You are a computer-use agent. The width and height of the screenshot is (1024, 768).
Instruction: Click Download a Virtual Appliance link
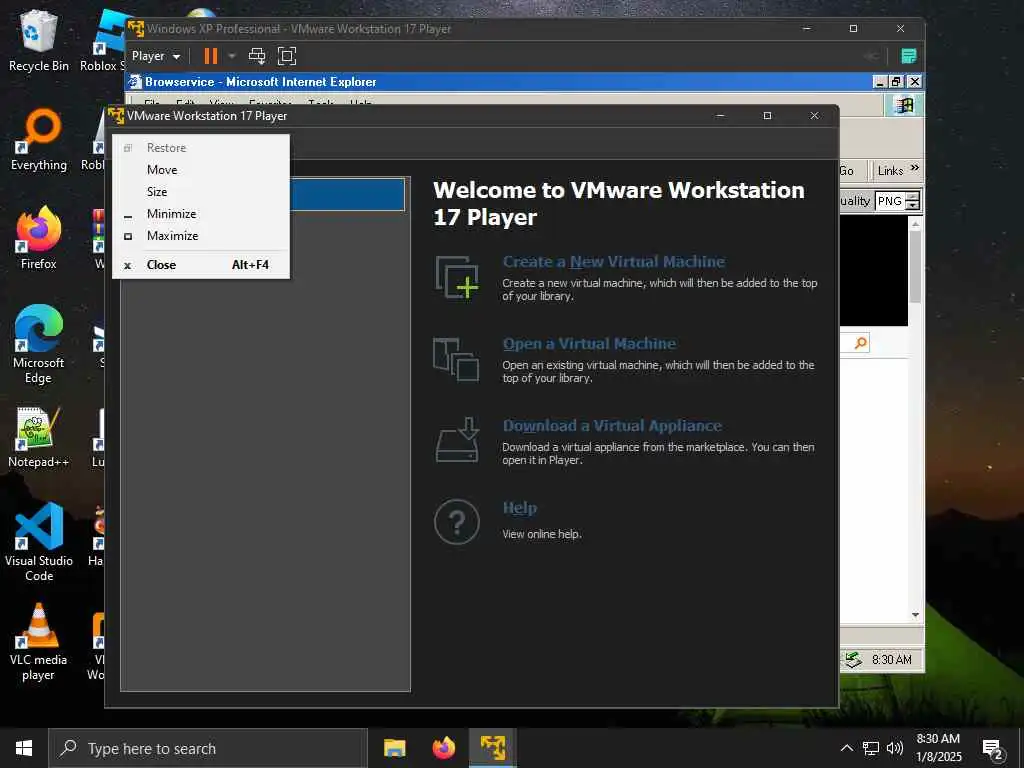(x=612, y=426)
